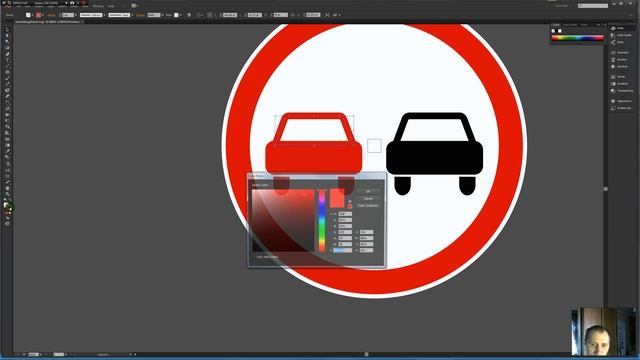Click the hexadecimal color input field

[343, 250]
